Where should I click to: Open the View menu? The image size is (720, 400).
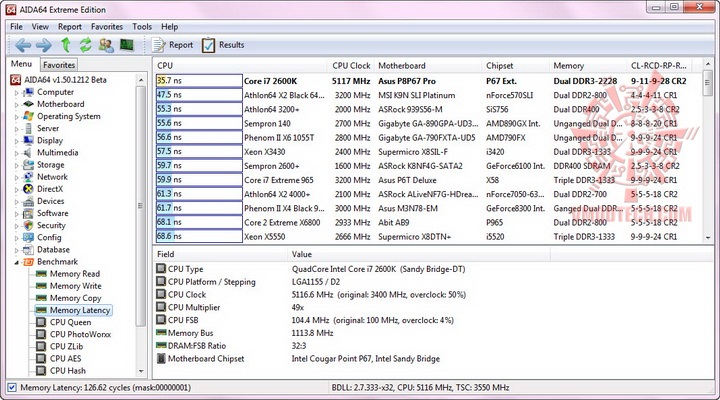pos(40,27)
